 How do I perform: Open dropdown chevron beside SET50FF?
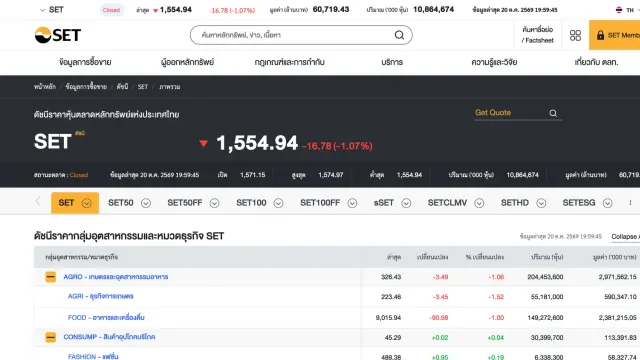[214, 203]
